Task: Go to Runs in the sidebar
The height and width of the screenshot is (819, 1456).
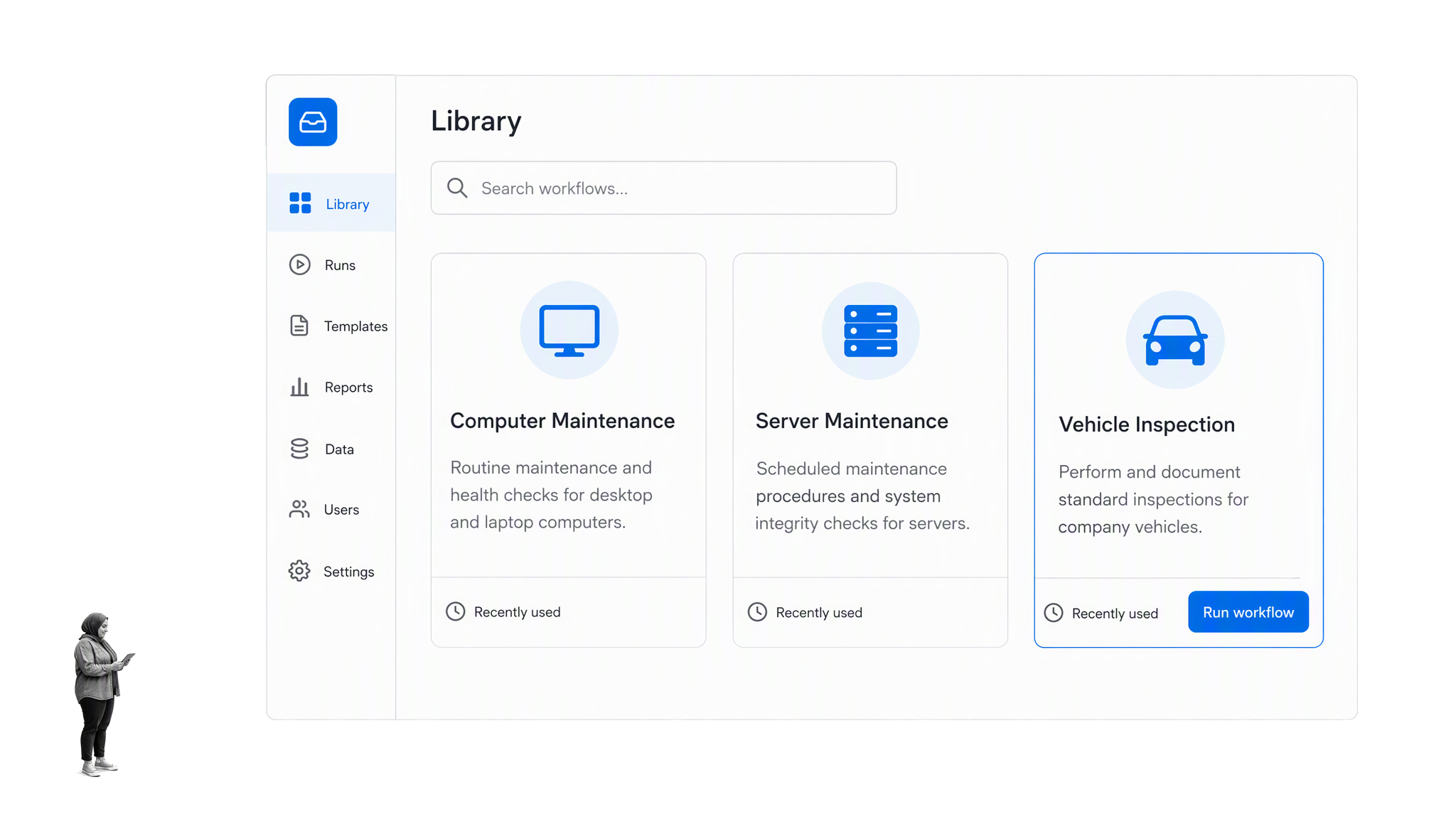Action: coord(340,265)
